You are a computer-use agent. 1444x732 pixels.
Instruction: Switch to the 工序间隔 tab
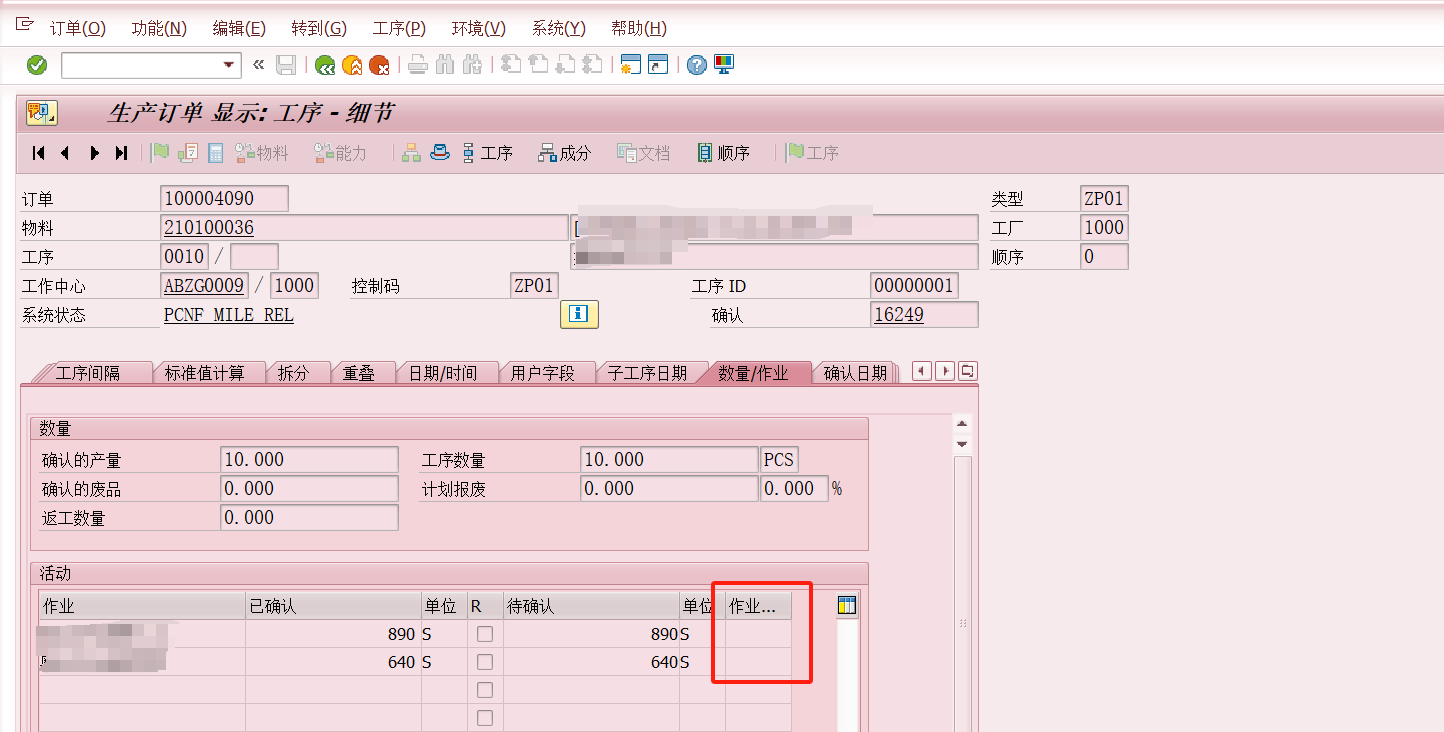point(88,373)
